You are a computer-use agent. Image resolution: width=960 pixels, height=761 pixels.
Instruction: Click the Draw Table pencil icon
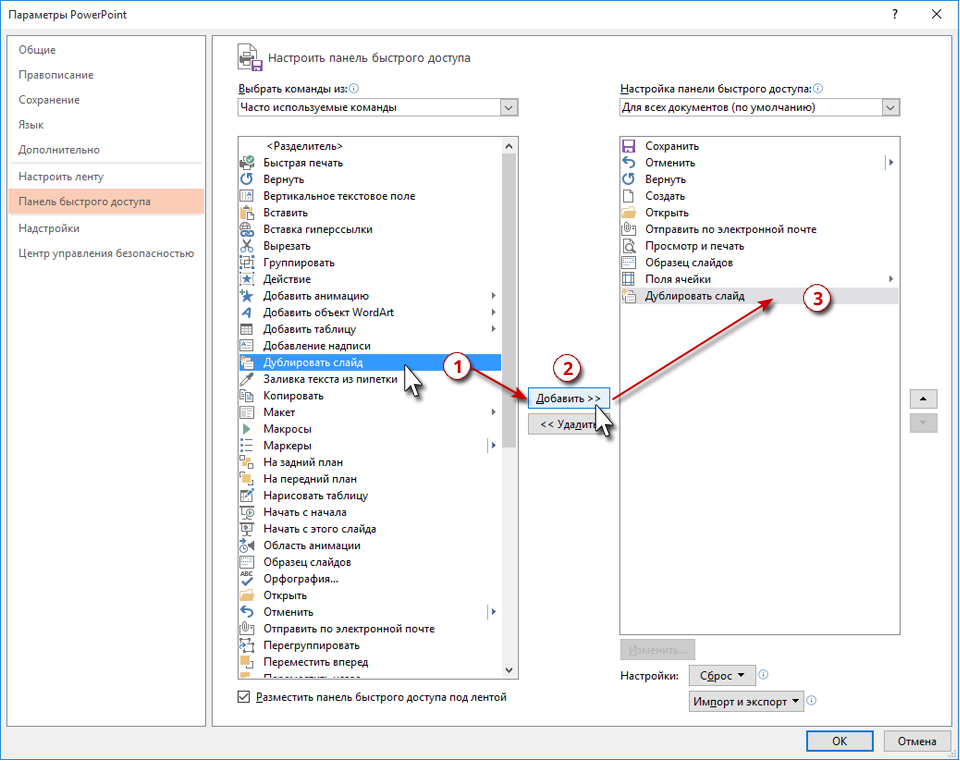point(247,495)
